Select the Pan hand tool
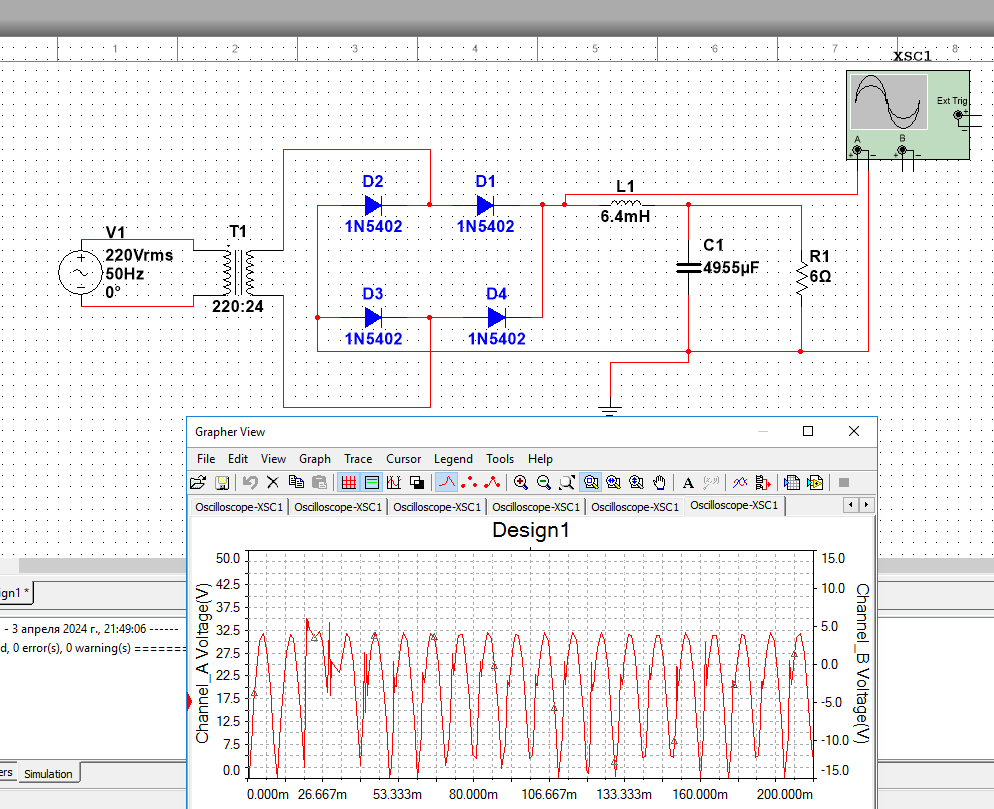 [x=659, y=483]
